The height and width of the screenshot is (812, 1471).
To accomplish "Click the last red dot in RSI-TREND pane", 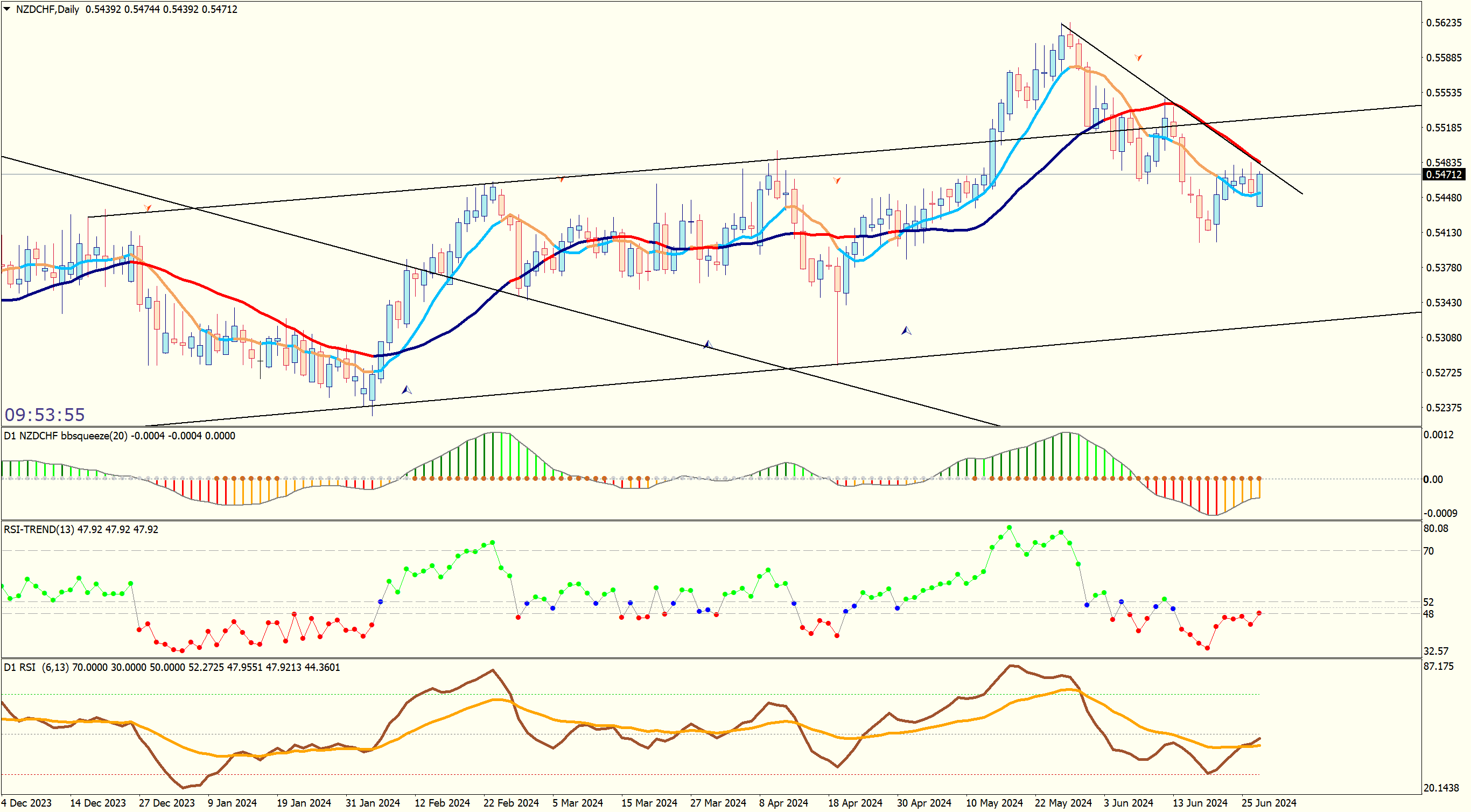I will pos(1259,613).
